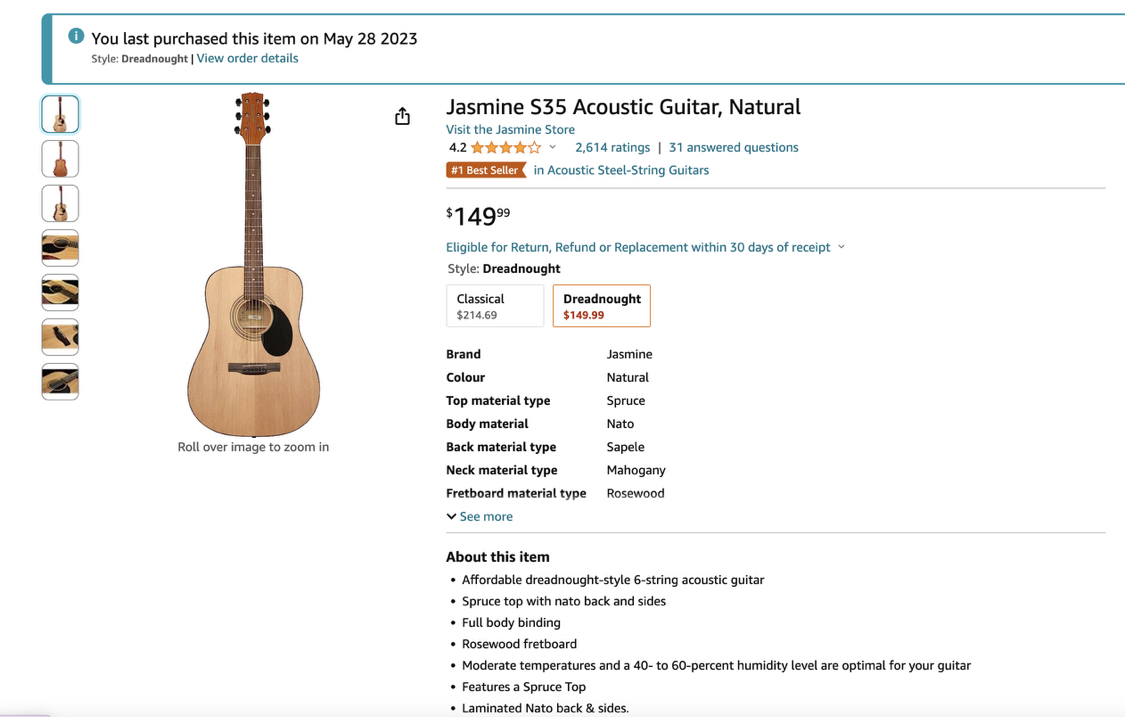The image size is (1125, 717).
Task: Click the #1 Best Seller badge
Action: coord(486,170)
